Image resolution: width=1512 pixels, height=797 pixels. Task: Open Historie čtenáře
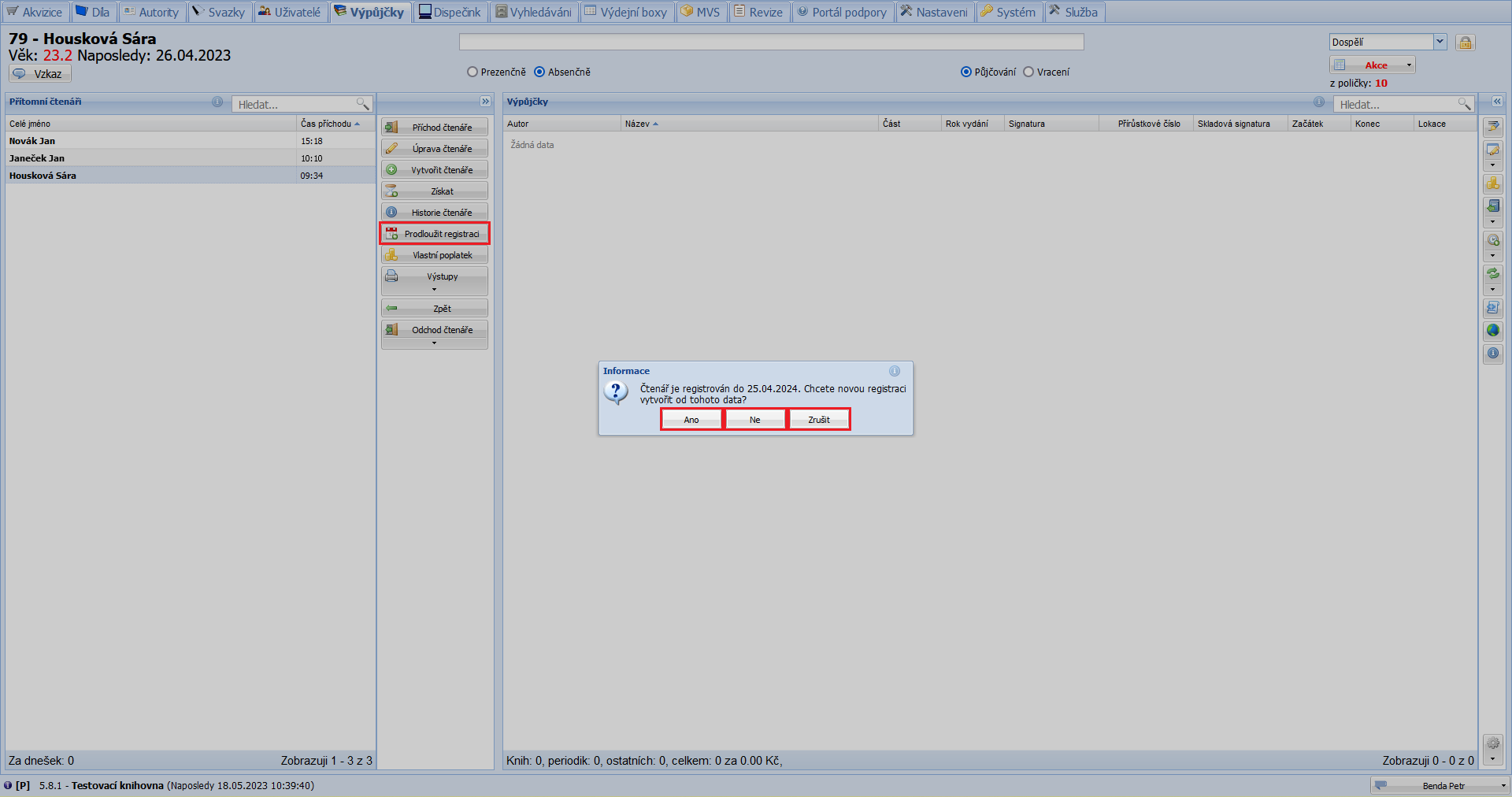point(435,212)
